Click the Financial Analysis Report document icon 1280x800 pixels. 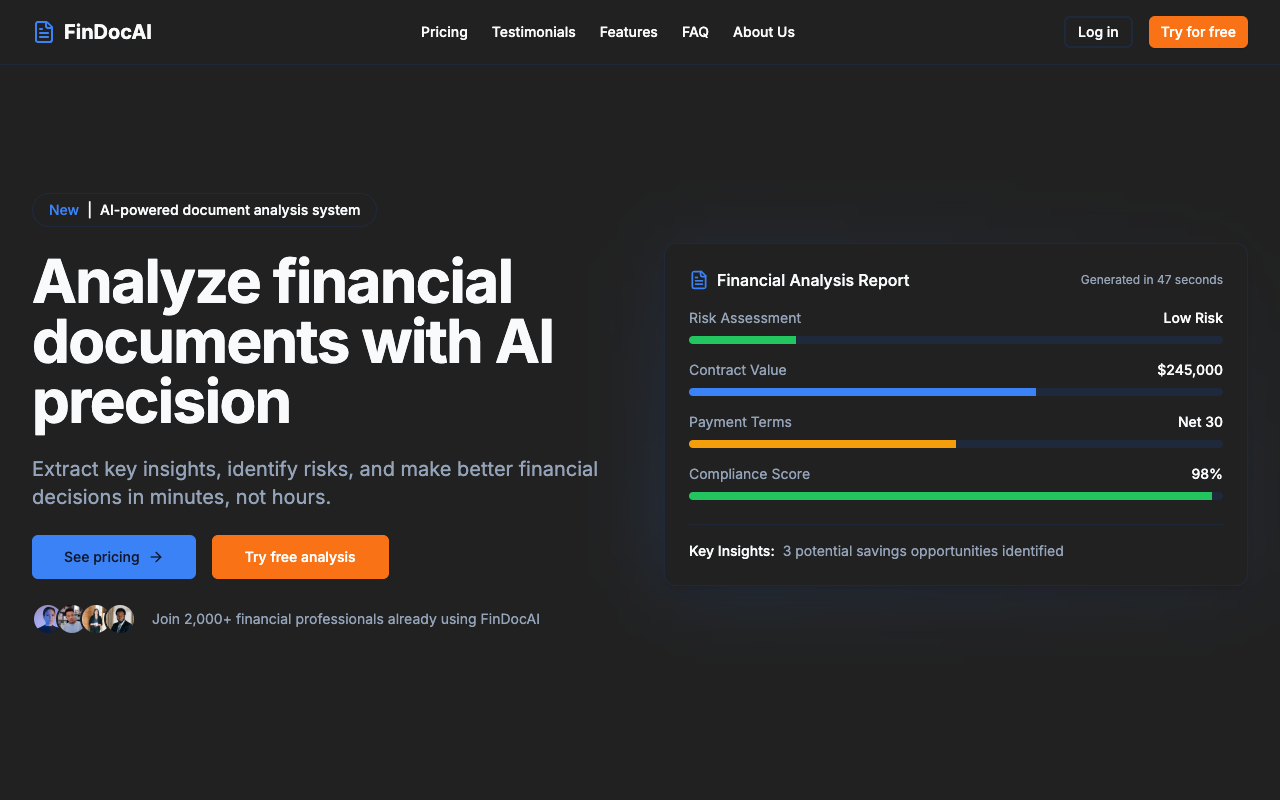[x=699, y=280]
